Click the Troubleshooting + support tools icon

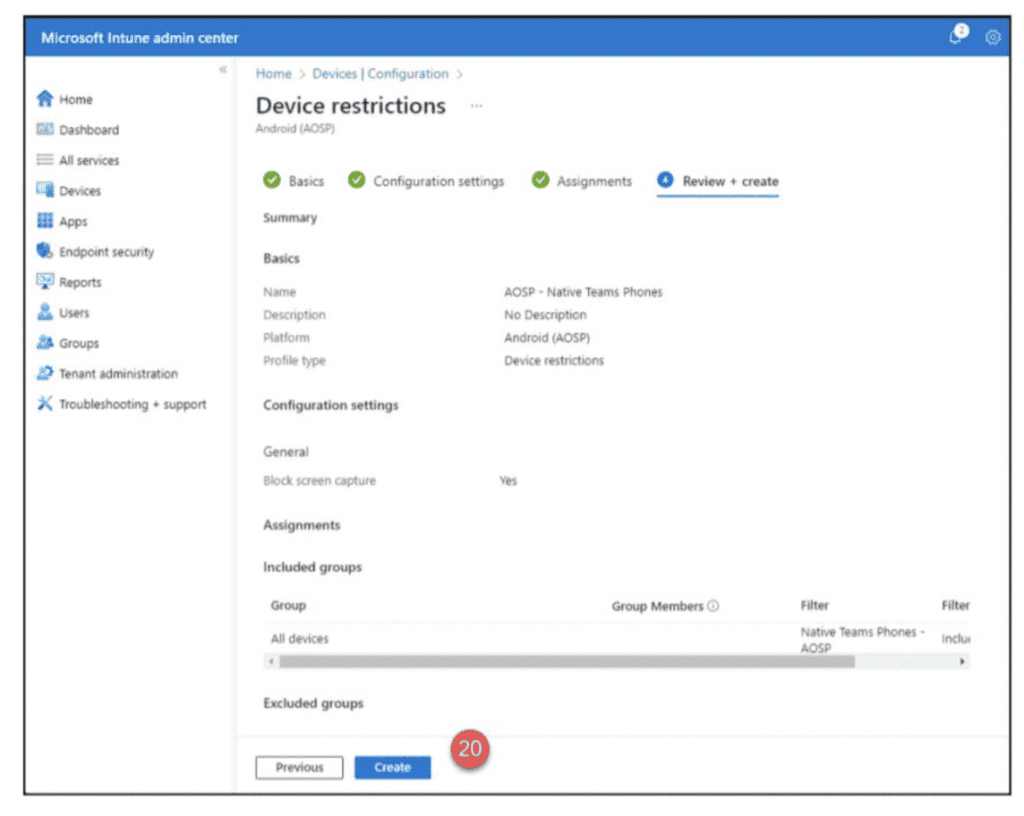tap(44, 403)
